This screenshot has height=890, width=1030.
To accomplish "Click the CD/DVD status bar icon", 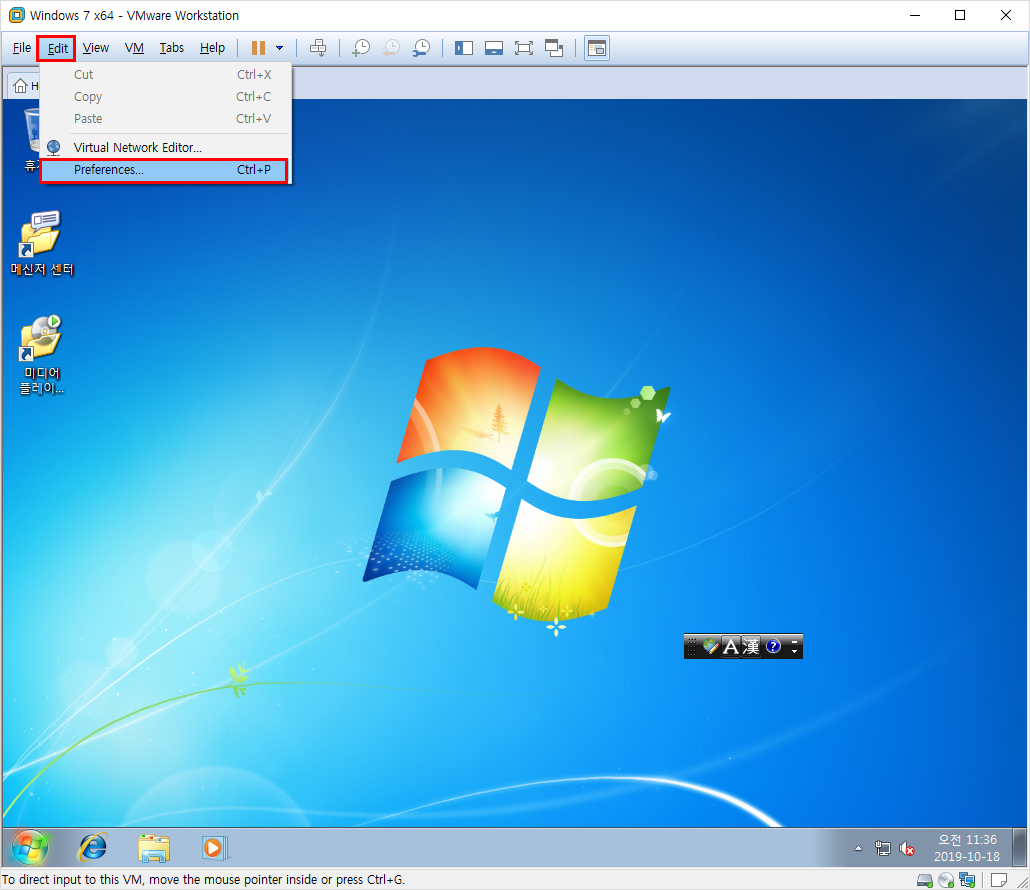I will (x=946, y=880).
